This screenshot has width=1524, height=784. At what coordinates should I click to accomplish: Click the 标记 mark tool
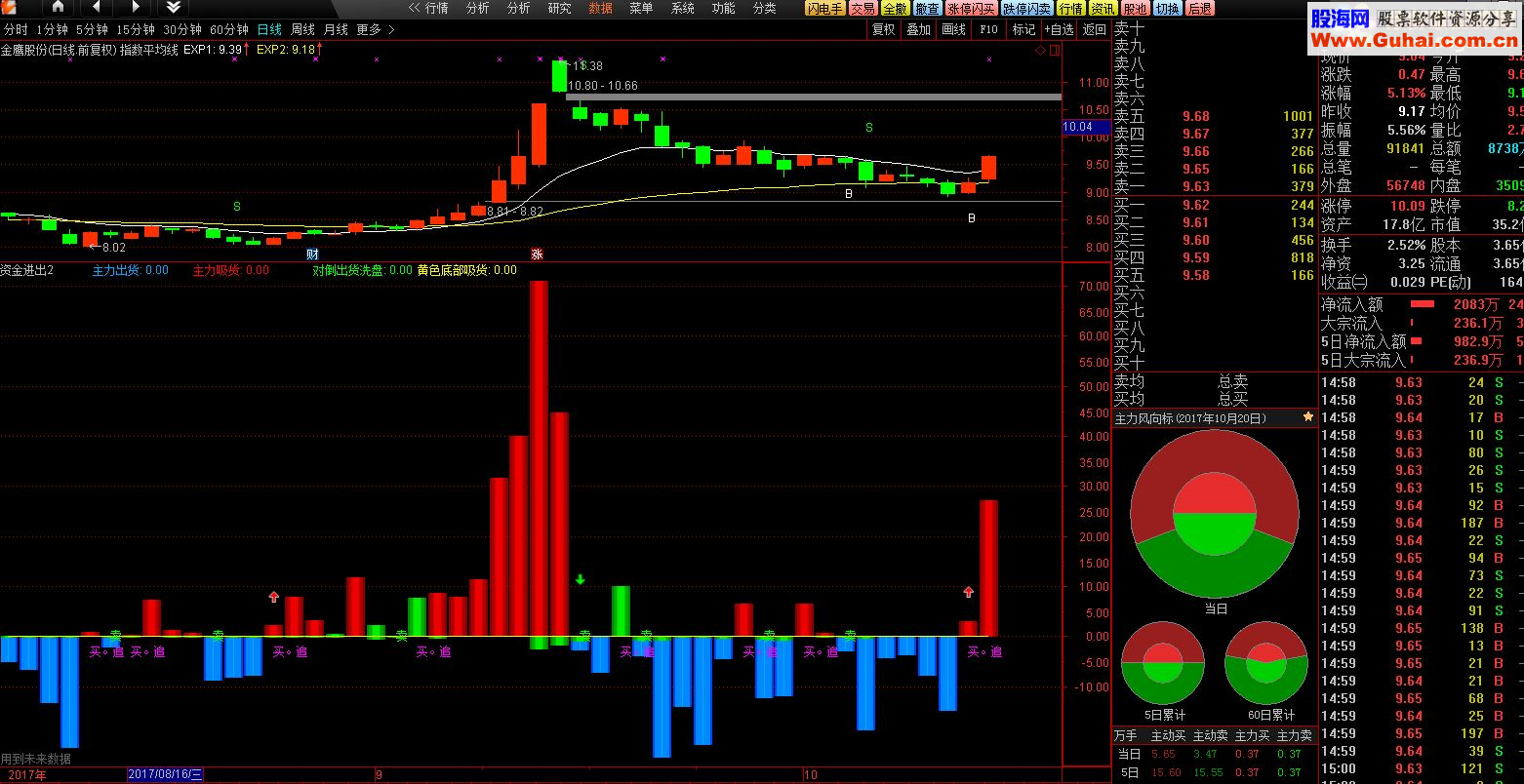[1023, 30]
